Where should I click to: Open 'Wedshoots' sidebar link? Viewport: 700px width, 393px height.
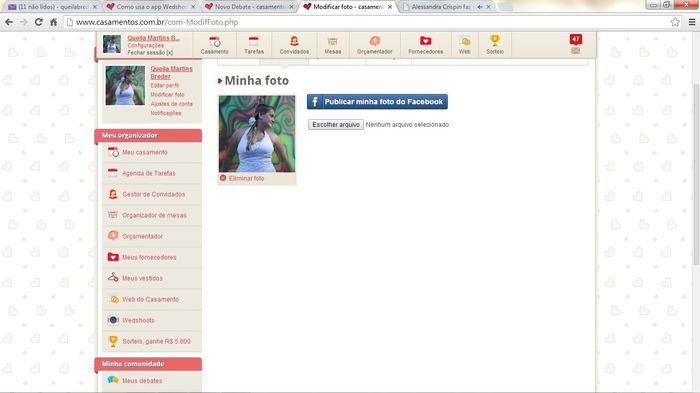[138, 320]
